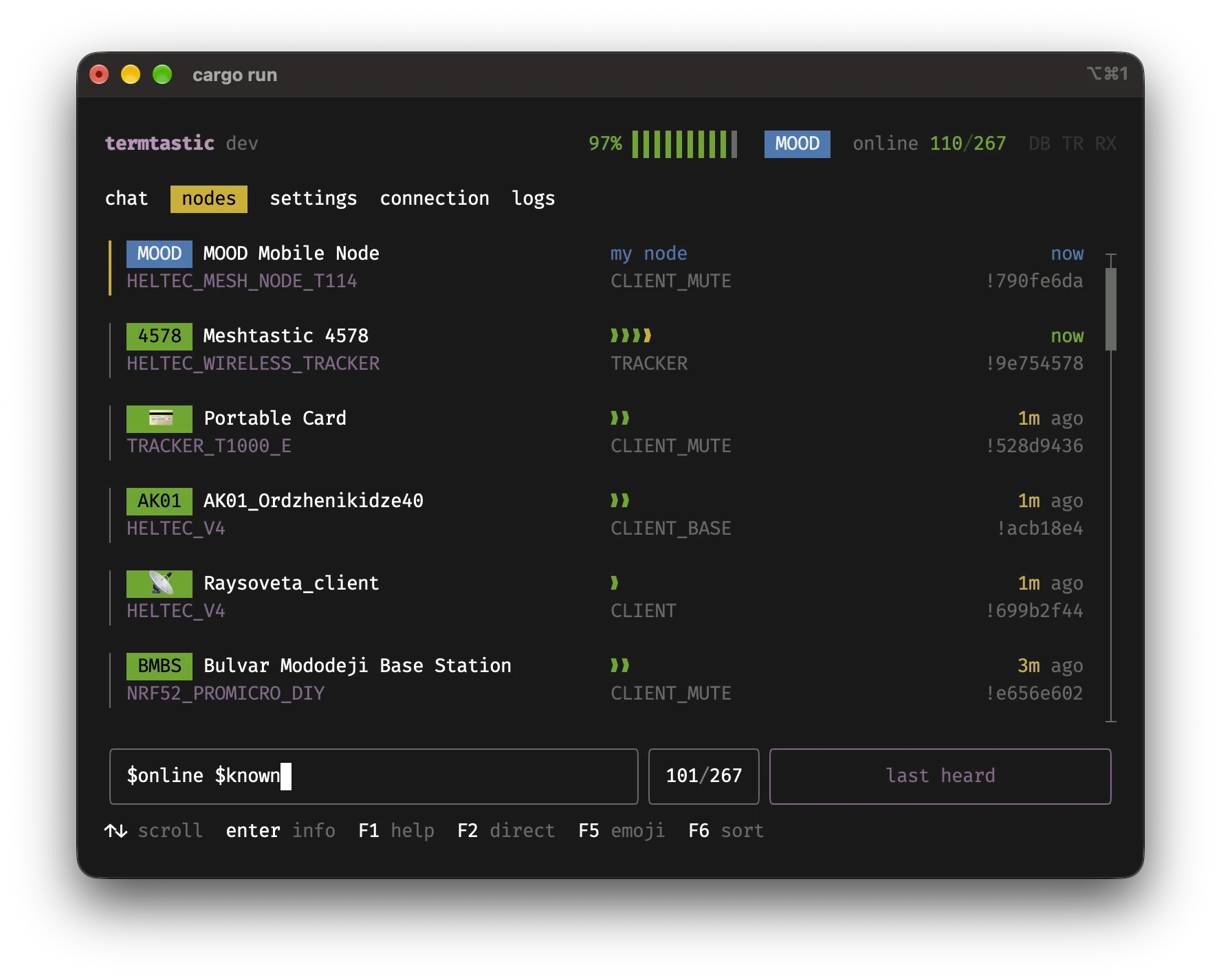Click the online 110/267 counter
Screen dimensions: 1221x980
coord(929,144)
